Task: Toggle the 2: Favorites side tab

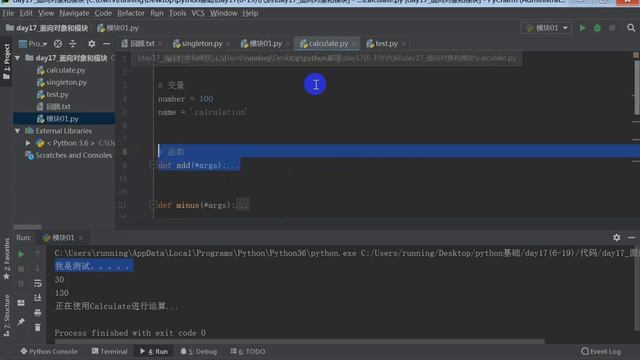Action: pos(6,258)
